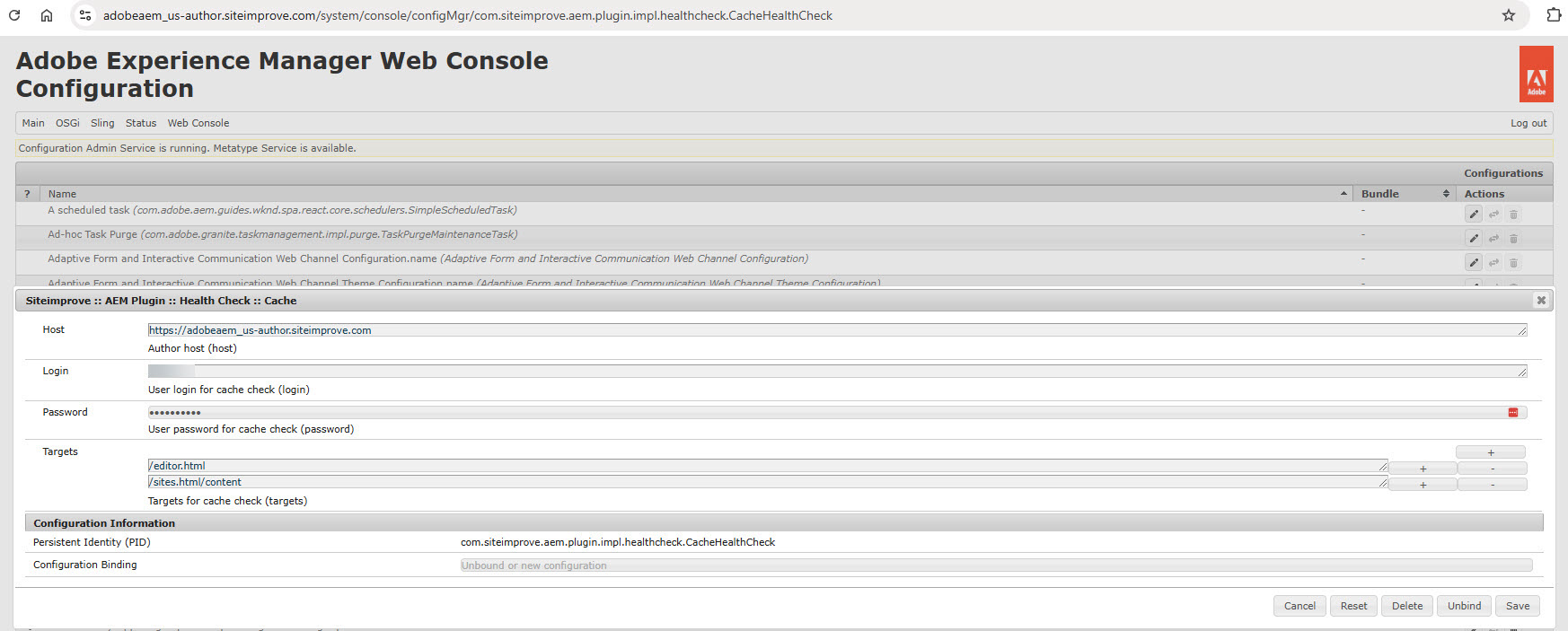Remove '/sites.html/content' target with '-' button

(x=1493, y=485)
